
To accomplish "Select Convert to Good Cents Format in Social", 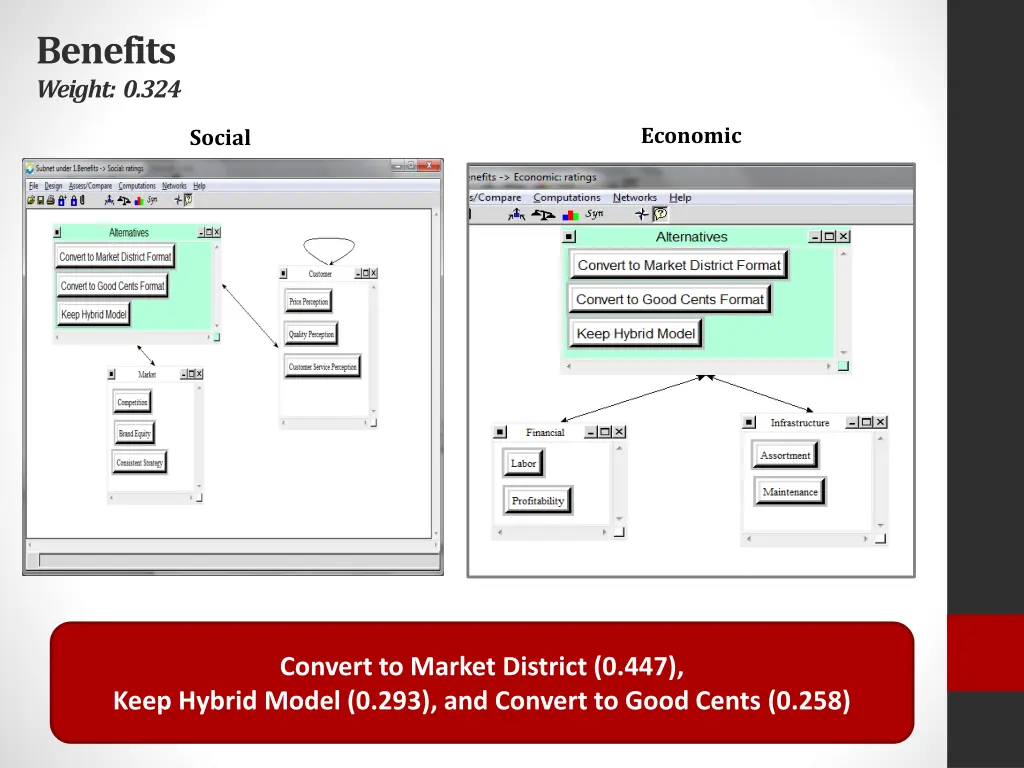I will click(112, 286).
